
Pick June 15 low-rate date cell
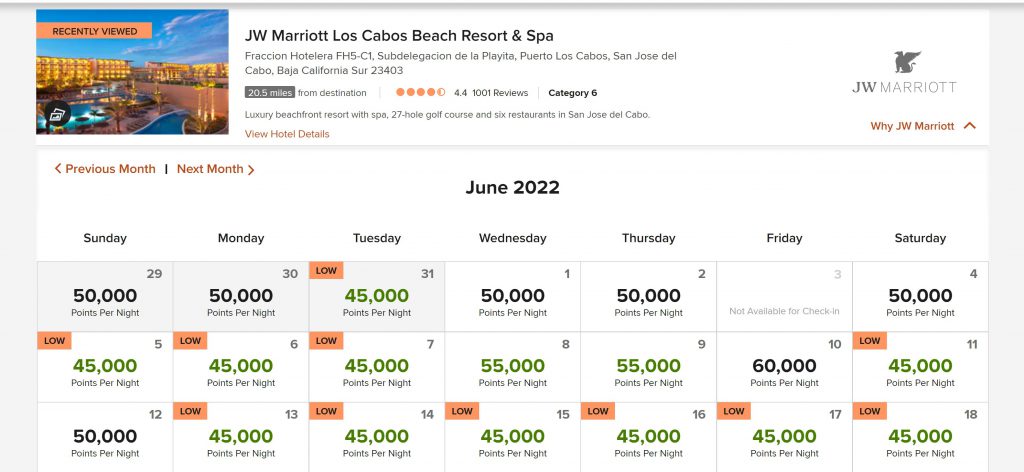pyautogui.click(x=513, y=437)
